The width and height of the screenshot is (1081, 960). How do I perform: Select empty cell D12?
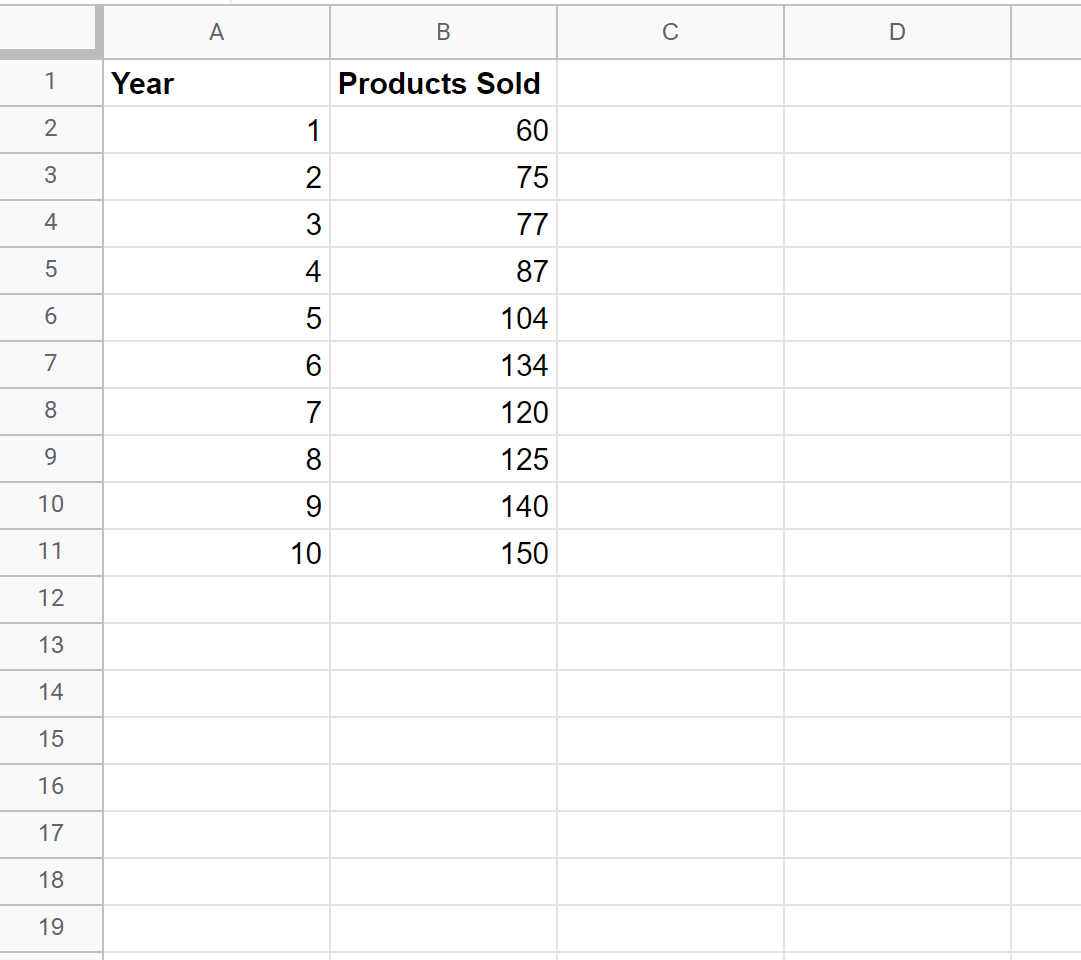tap(897, 599)
